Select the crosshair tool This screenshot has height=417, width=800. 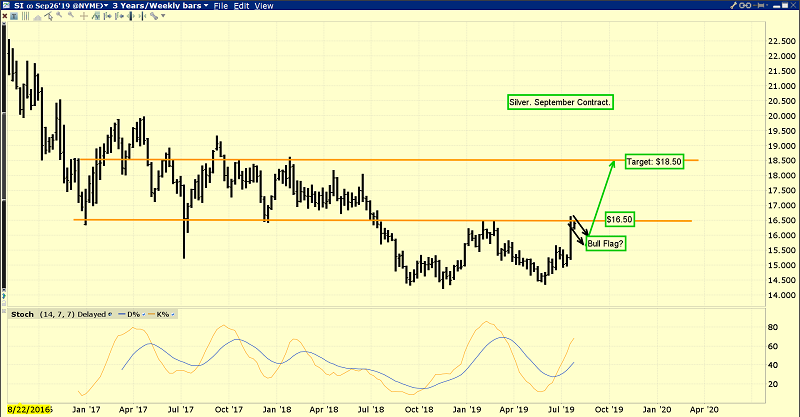coord(84,16)
